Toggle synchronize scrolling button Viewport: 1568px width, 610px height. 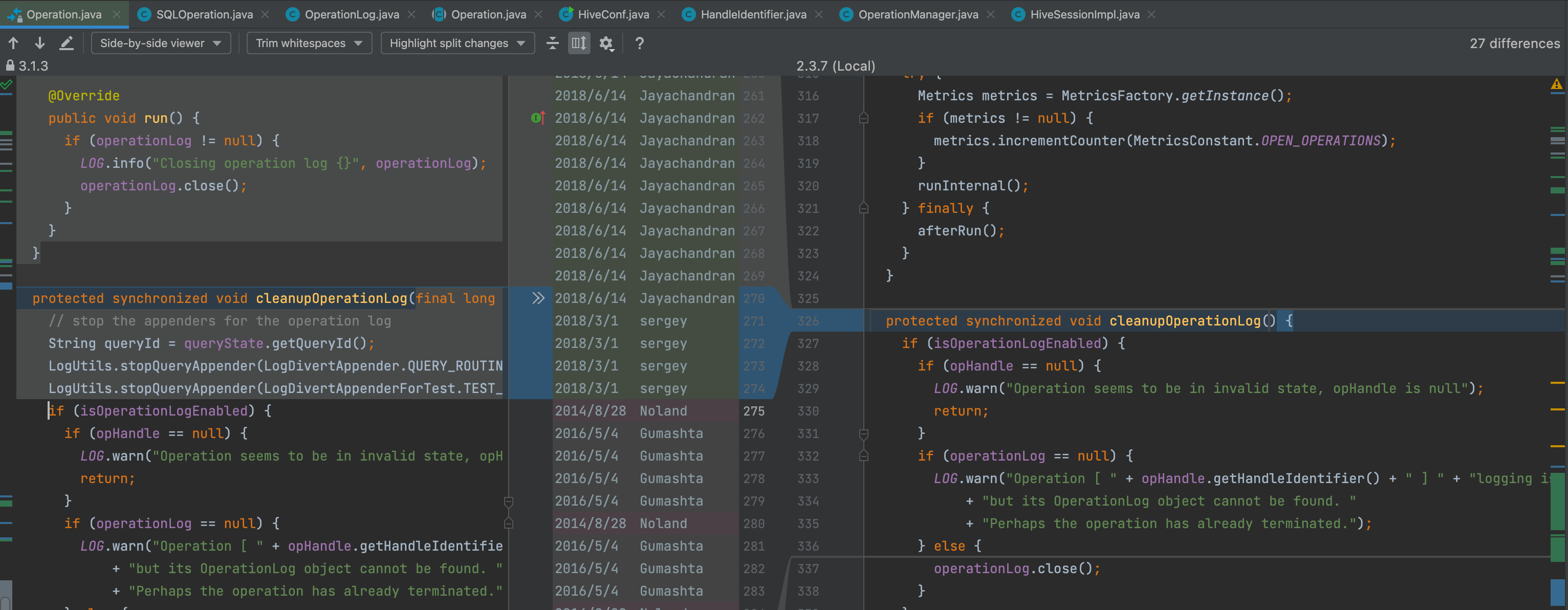[579, 43]
